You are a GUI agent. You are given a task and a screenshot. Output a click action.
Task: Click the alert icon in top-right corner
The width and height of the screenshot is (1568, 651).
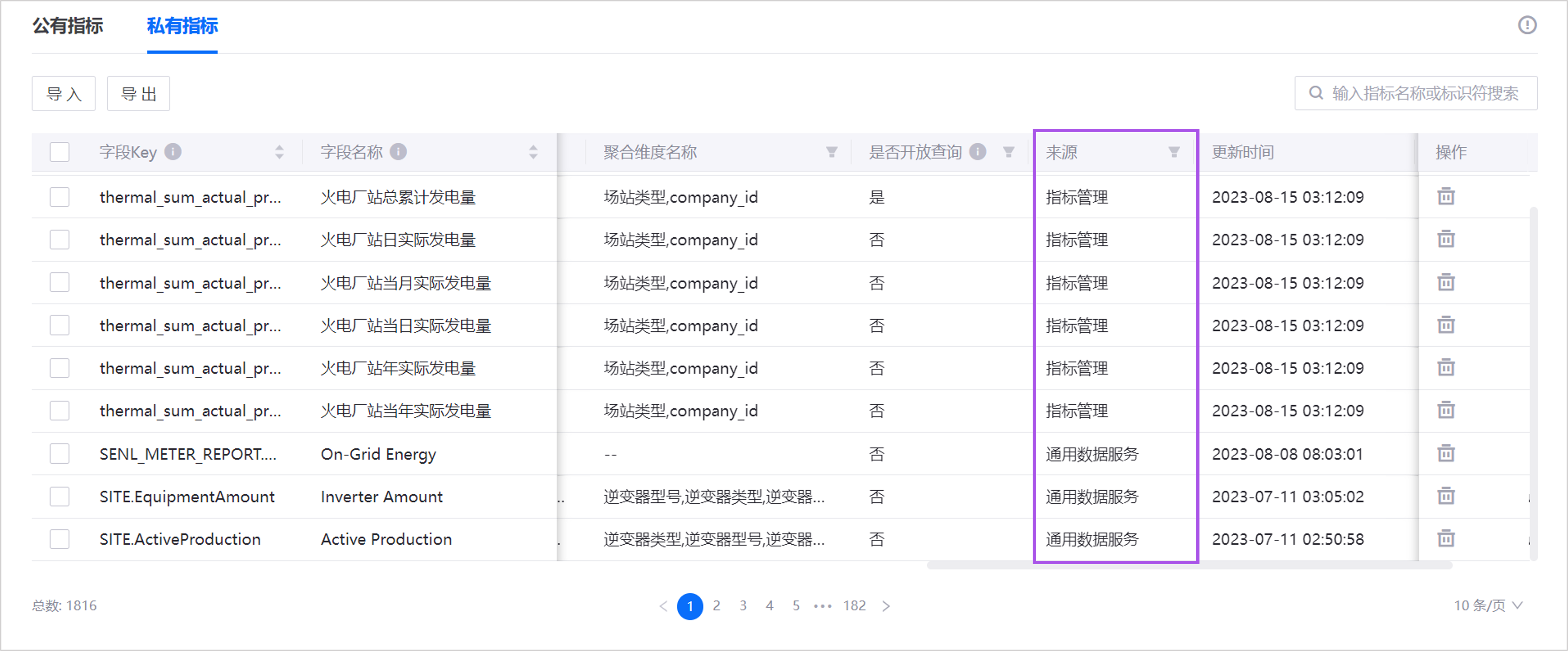(x=1527, y=25)
